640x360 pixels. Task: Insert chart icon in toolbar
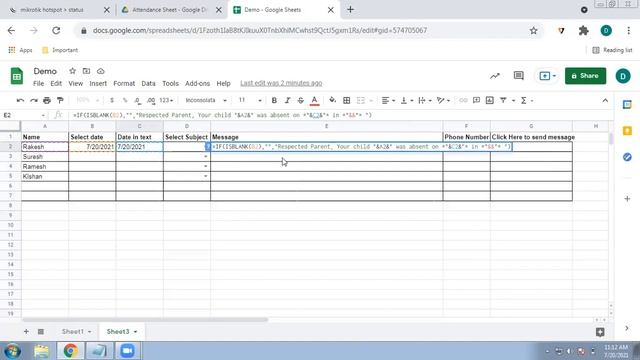pyautogui.click(x=490, y=100)
